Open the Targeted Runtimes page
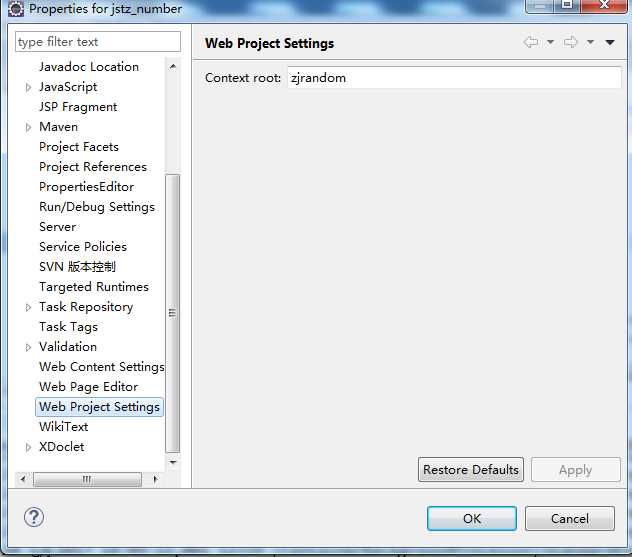The image size is (632, 557). [93, 287]
